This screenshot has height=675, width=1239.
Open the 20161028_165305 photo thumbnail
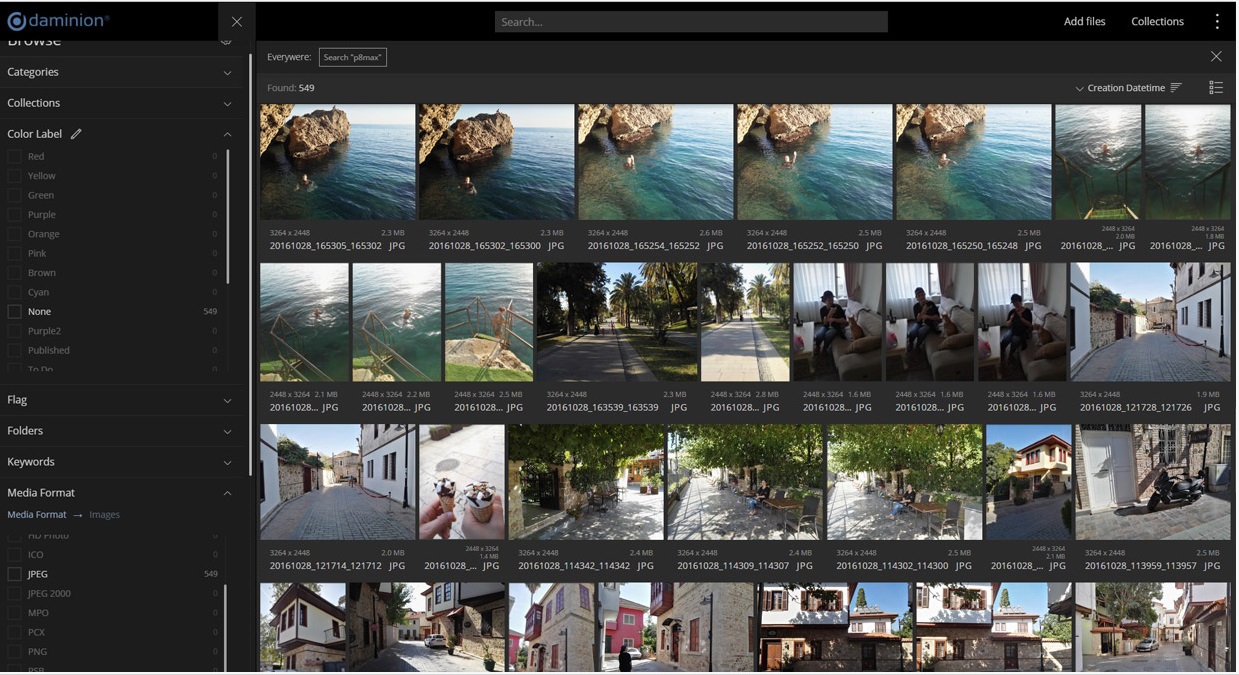(337, 162)
